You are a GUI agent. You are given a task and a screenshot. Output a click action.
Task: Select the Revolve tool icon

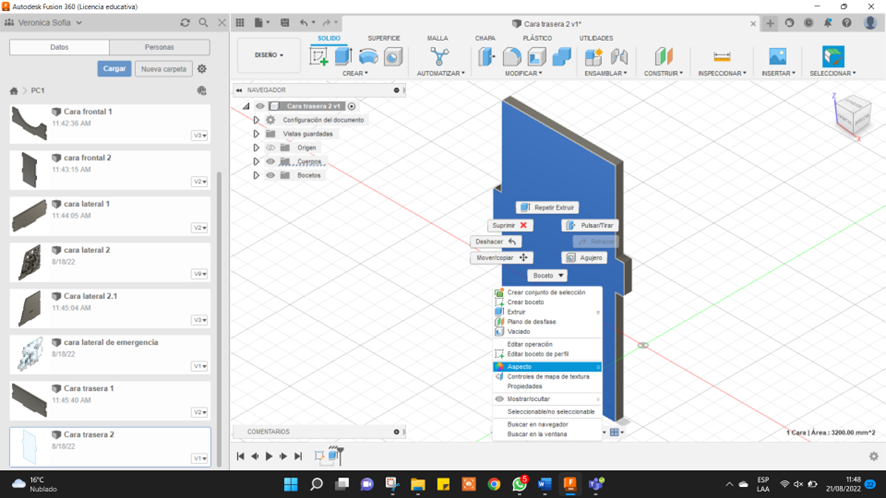[x=368, y=57]
